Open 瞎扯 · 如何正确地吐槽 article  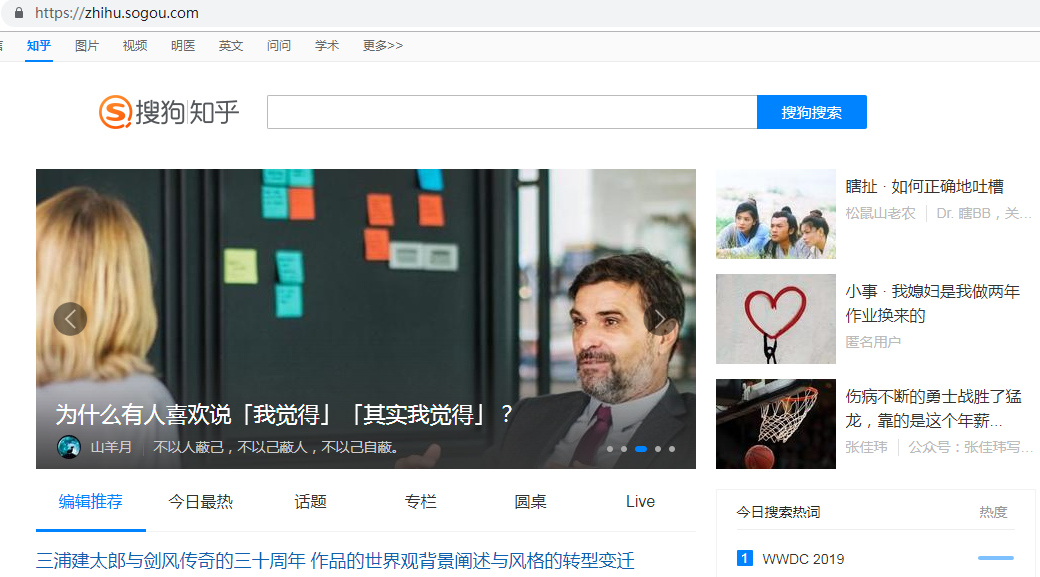[x=925, y=186]
